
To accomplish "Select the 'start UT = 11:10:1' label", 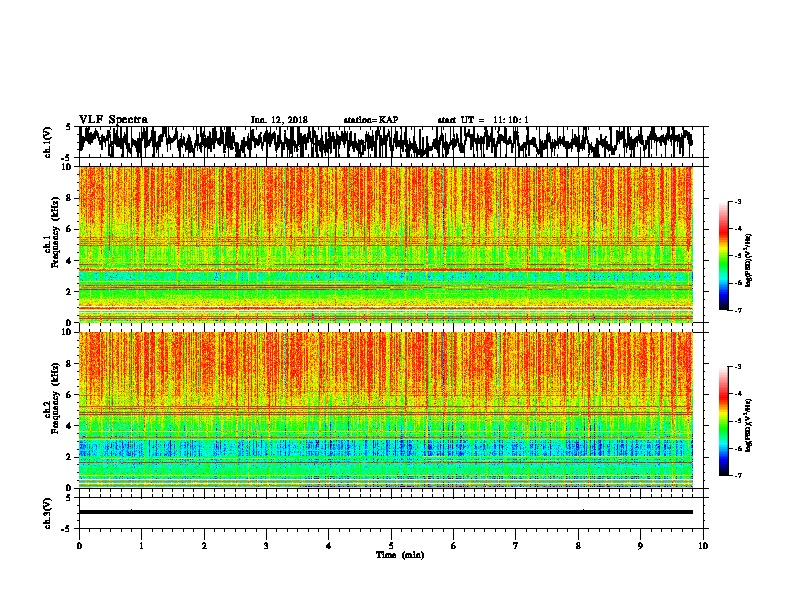I will tap(483, 120).
